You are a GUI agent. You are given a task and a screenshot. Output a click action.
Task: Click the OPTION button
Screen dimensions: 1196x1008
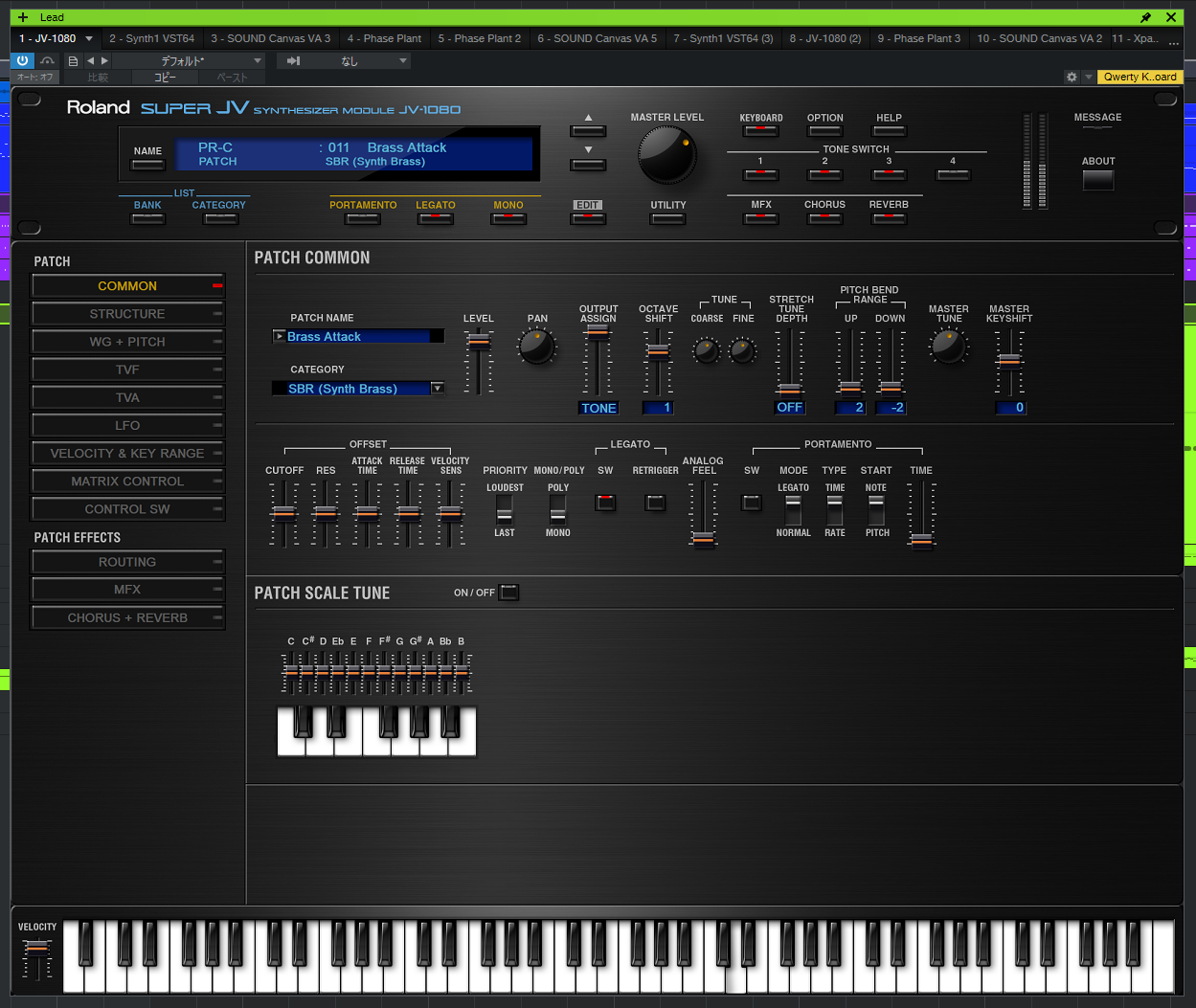pyautogui.click(x=824, y=130)
